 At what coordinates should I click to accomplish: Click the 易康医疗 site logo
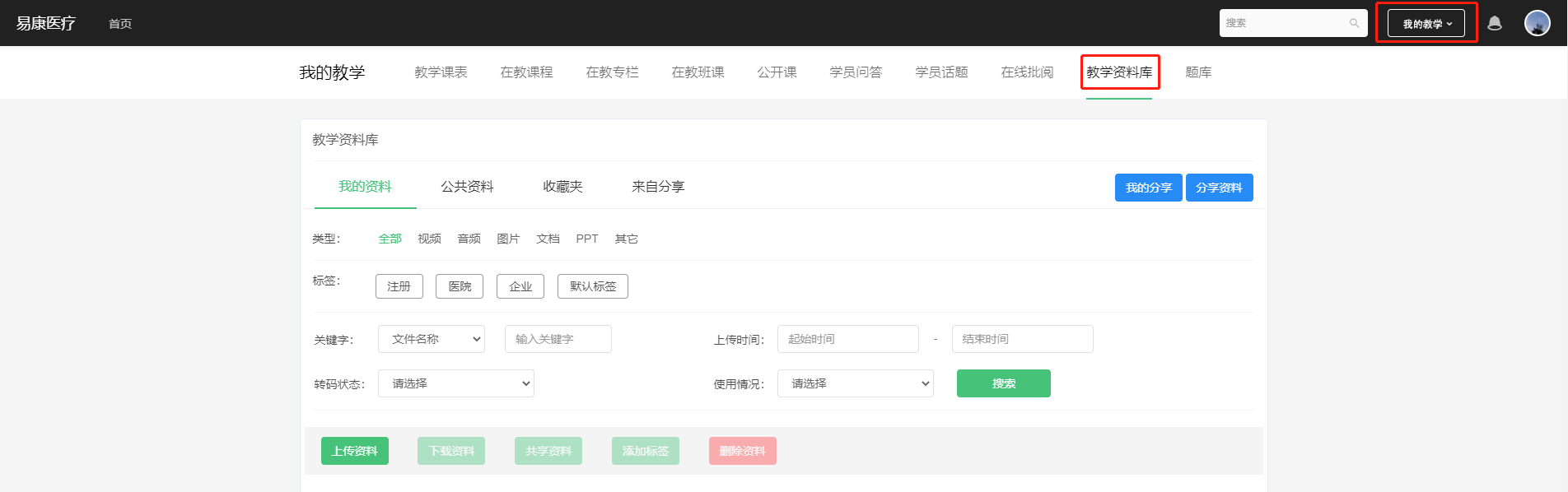46,23
